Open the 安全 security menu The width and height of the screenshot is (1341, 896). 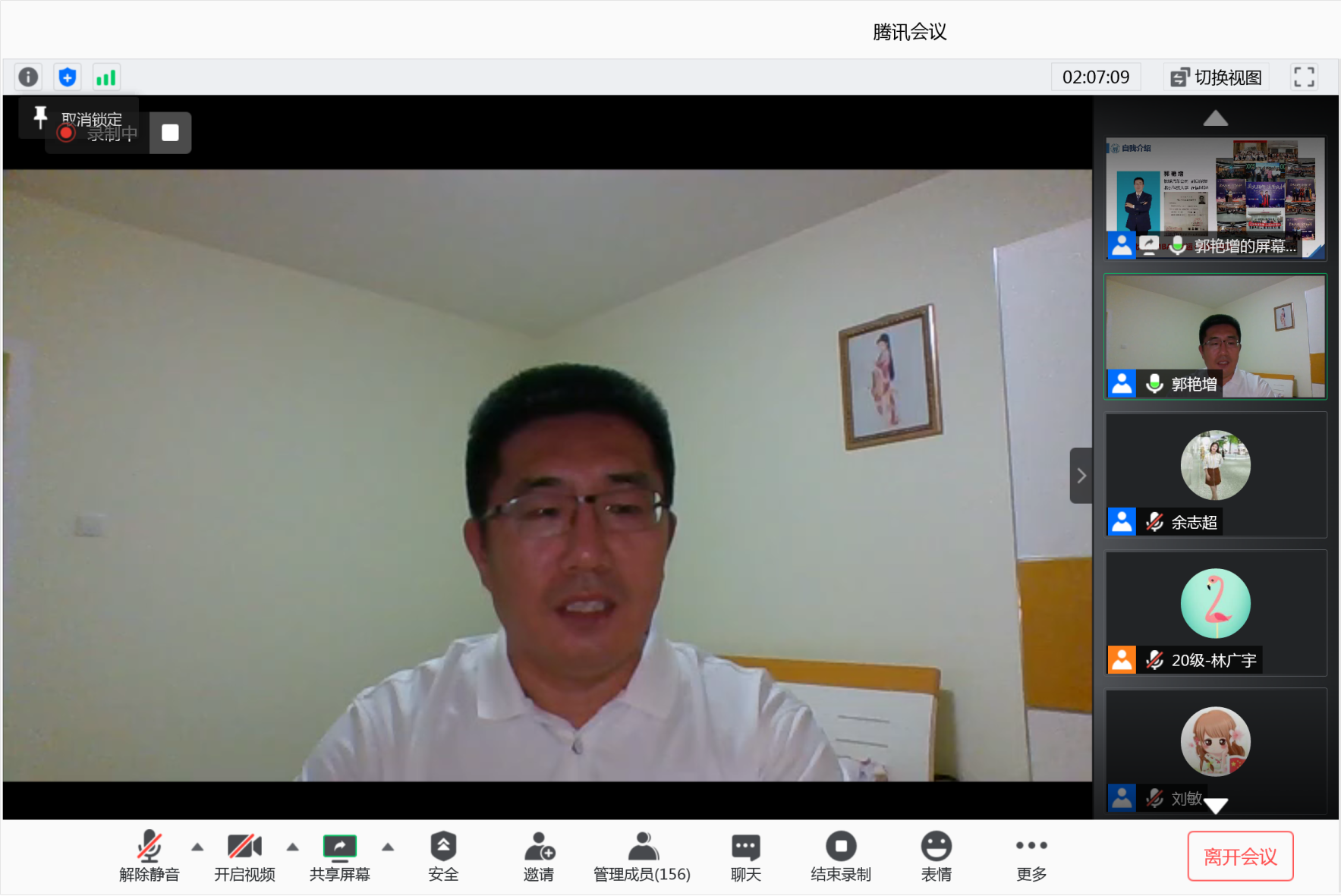(443, 857)
